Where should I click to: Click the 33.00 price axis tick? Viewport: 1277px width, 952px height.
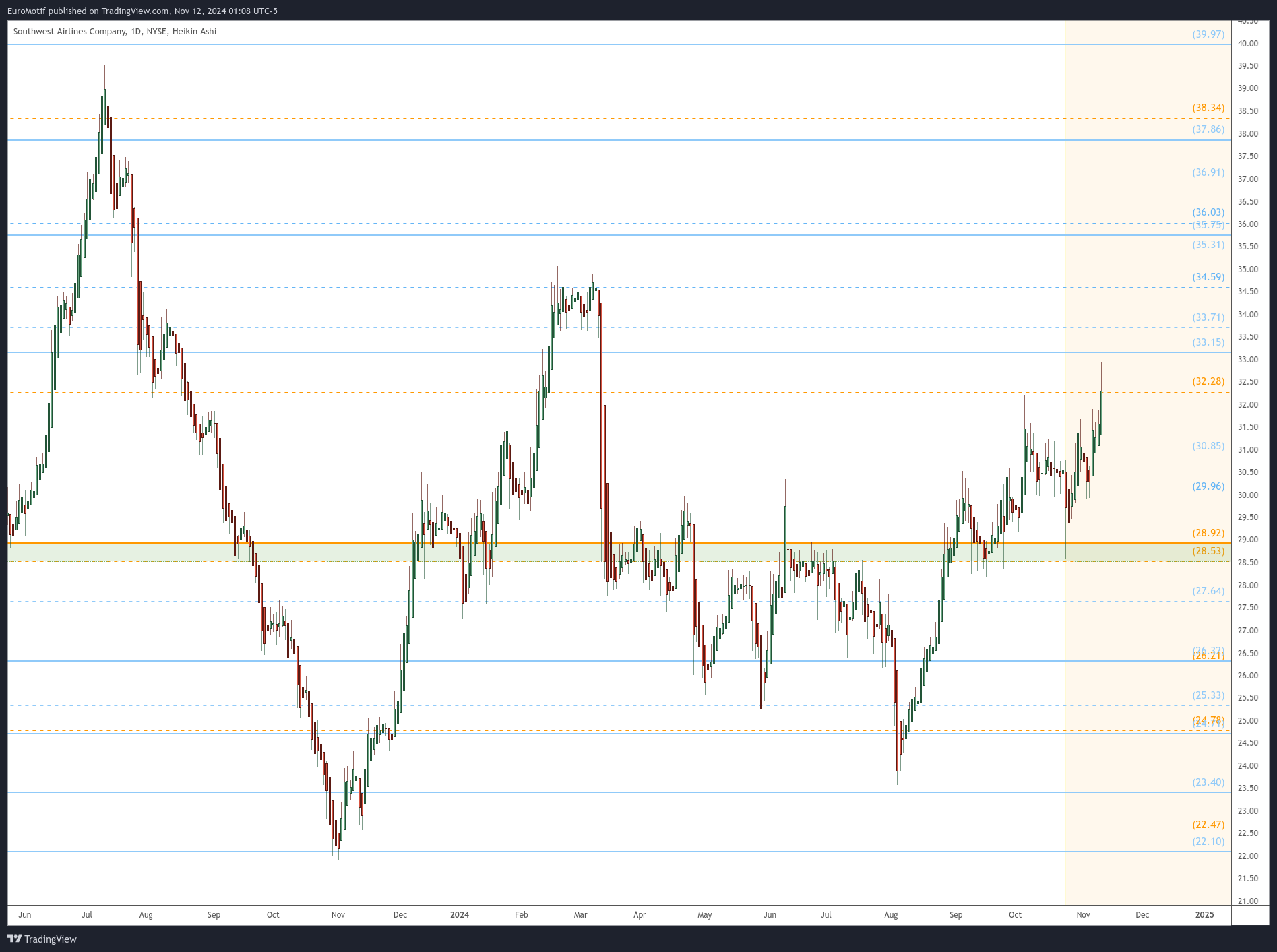tap(1247, 360)
